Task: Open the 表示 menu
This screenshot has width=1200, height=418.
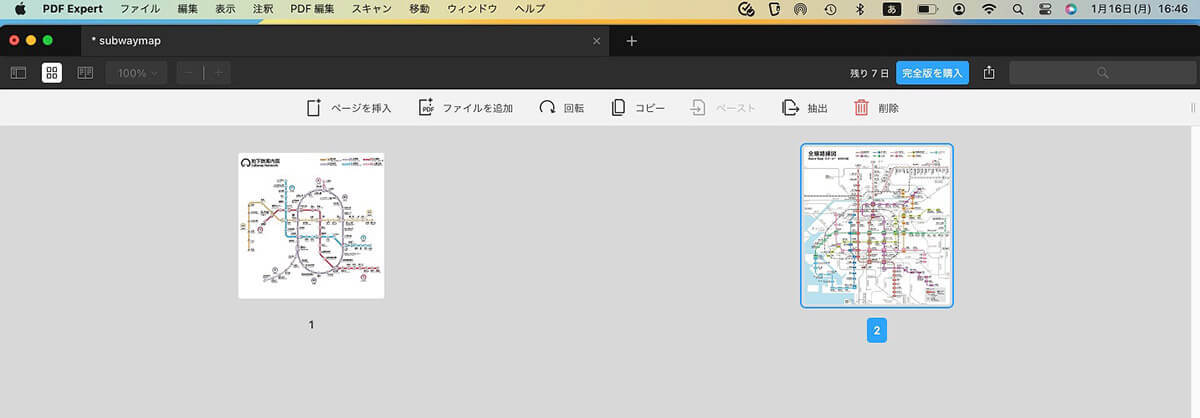Action: pyautogui.click(x=225, y=9)
